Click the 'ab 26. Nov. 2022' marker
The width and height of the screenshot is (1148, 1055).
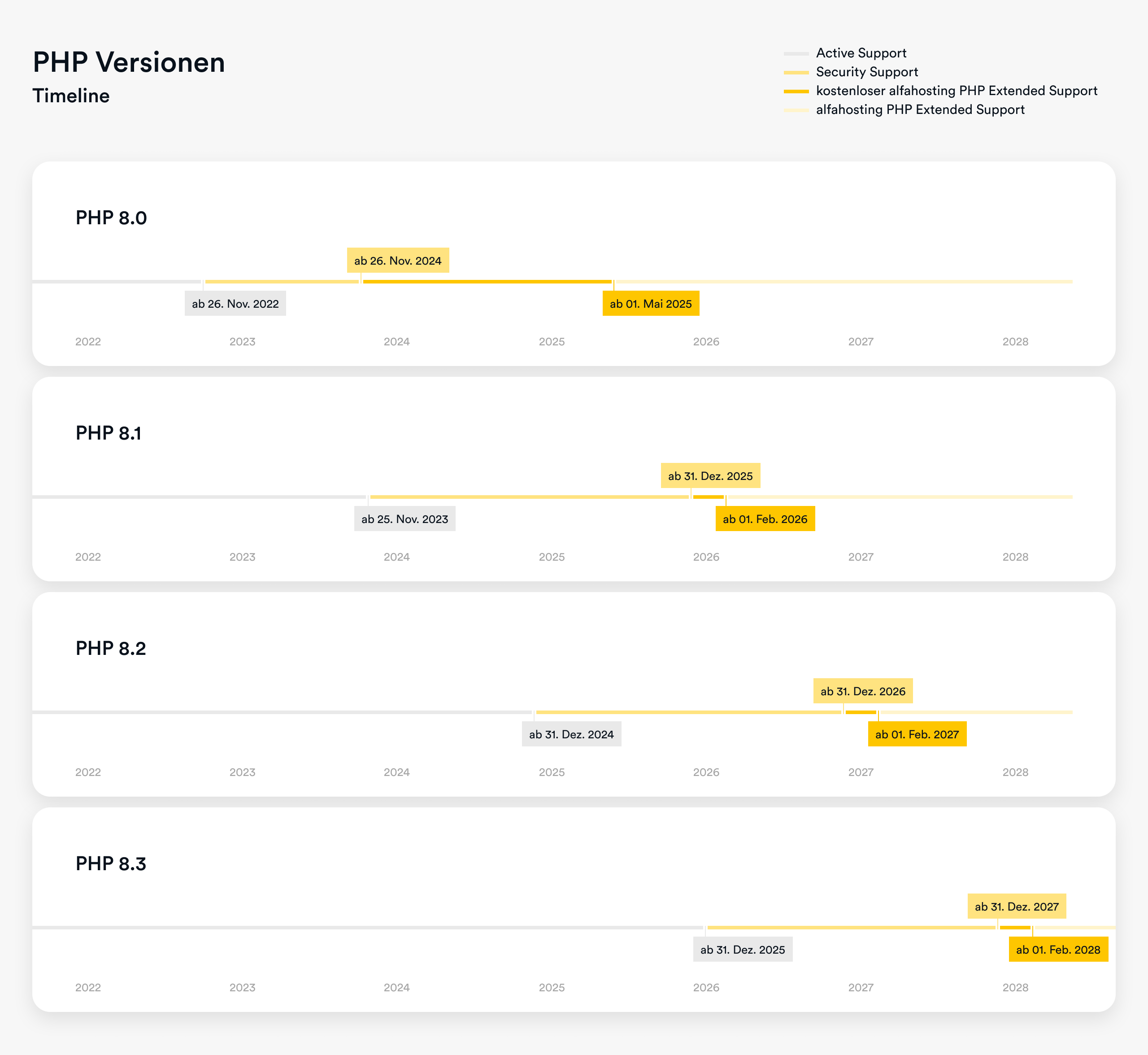click(235, 304)
